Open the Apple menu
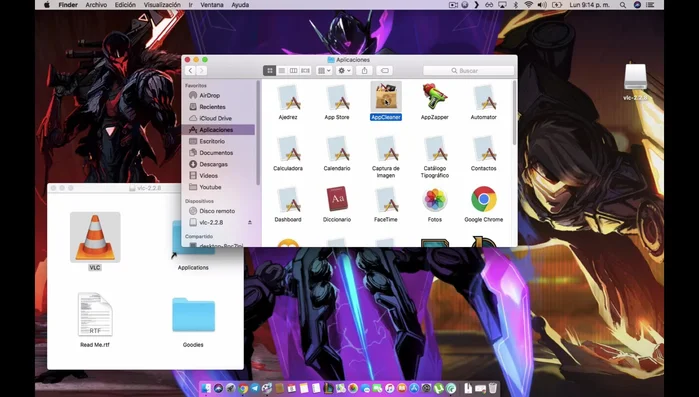 pyautogui.click(x=47, y=5)
